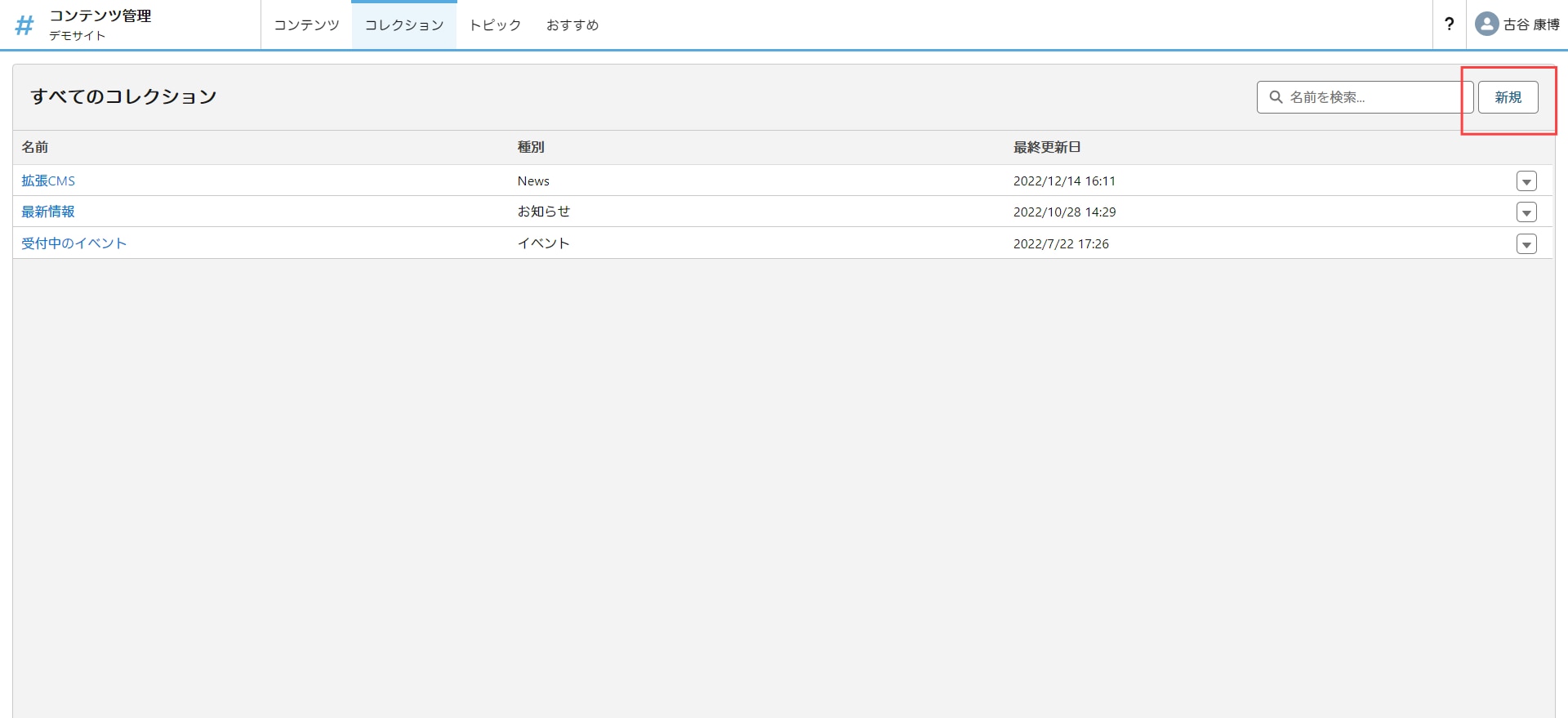Image resolution: width=1568 pixels, height=718 pixels.
Task: Switch to the トピック tab
Action: (495, 25)
